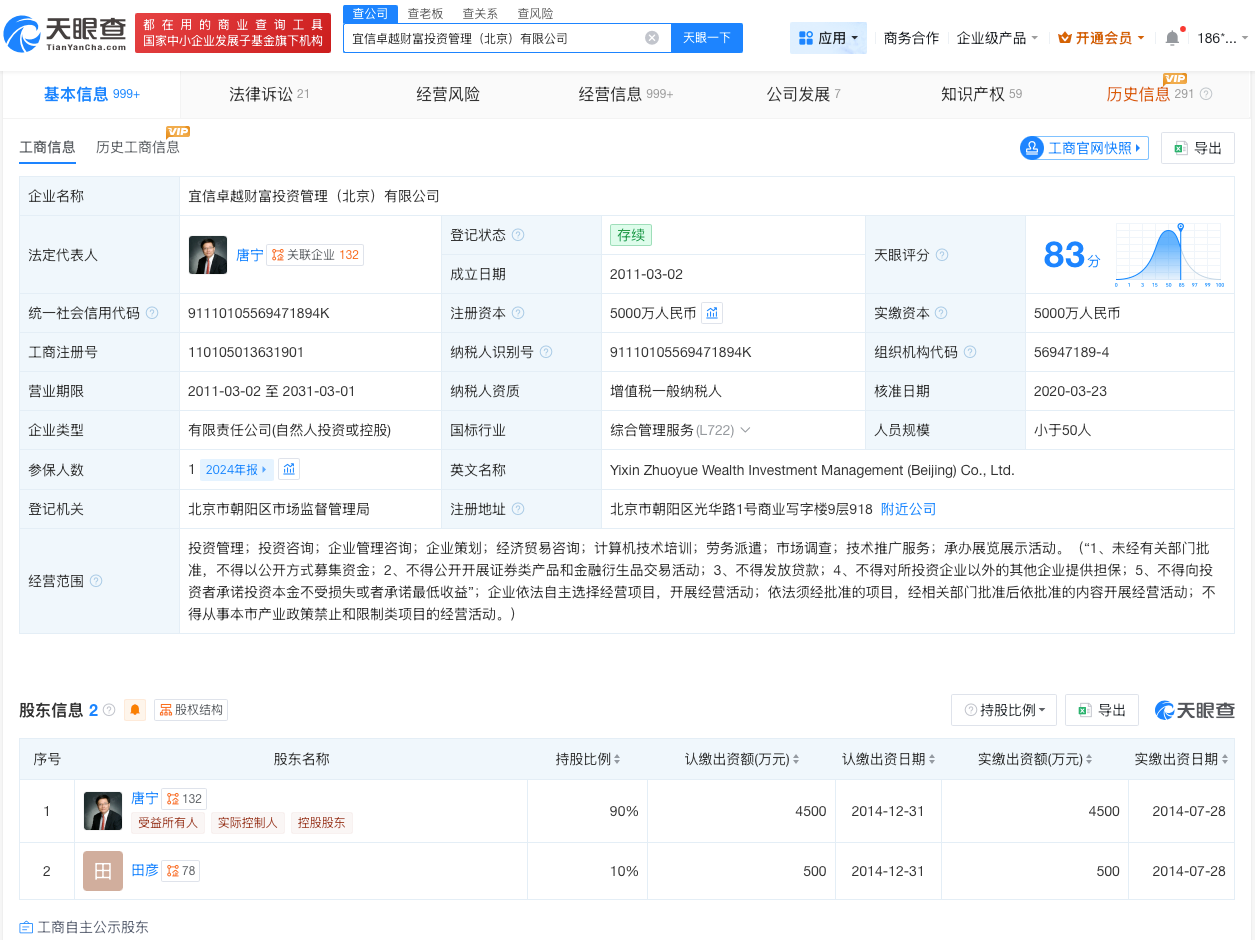
Task: Switch to 经营信息 tab
Action: pos(626,94)
